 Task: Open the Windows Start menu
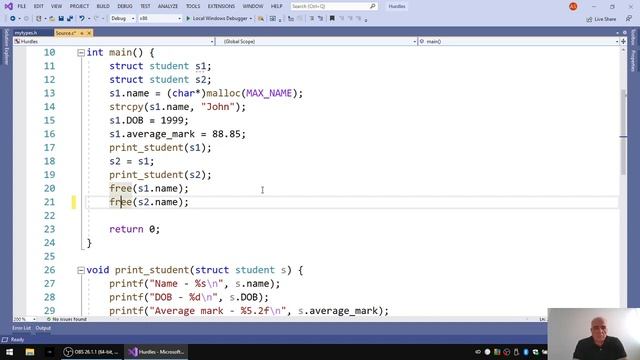[9, 352]
